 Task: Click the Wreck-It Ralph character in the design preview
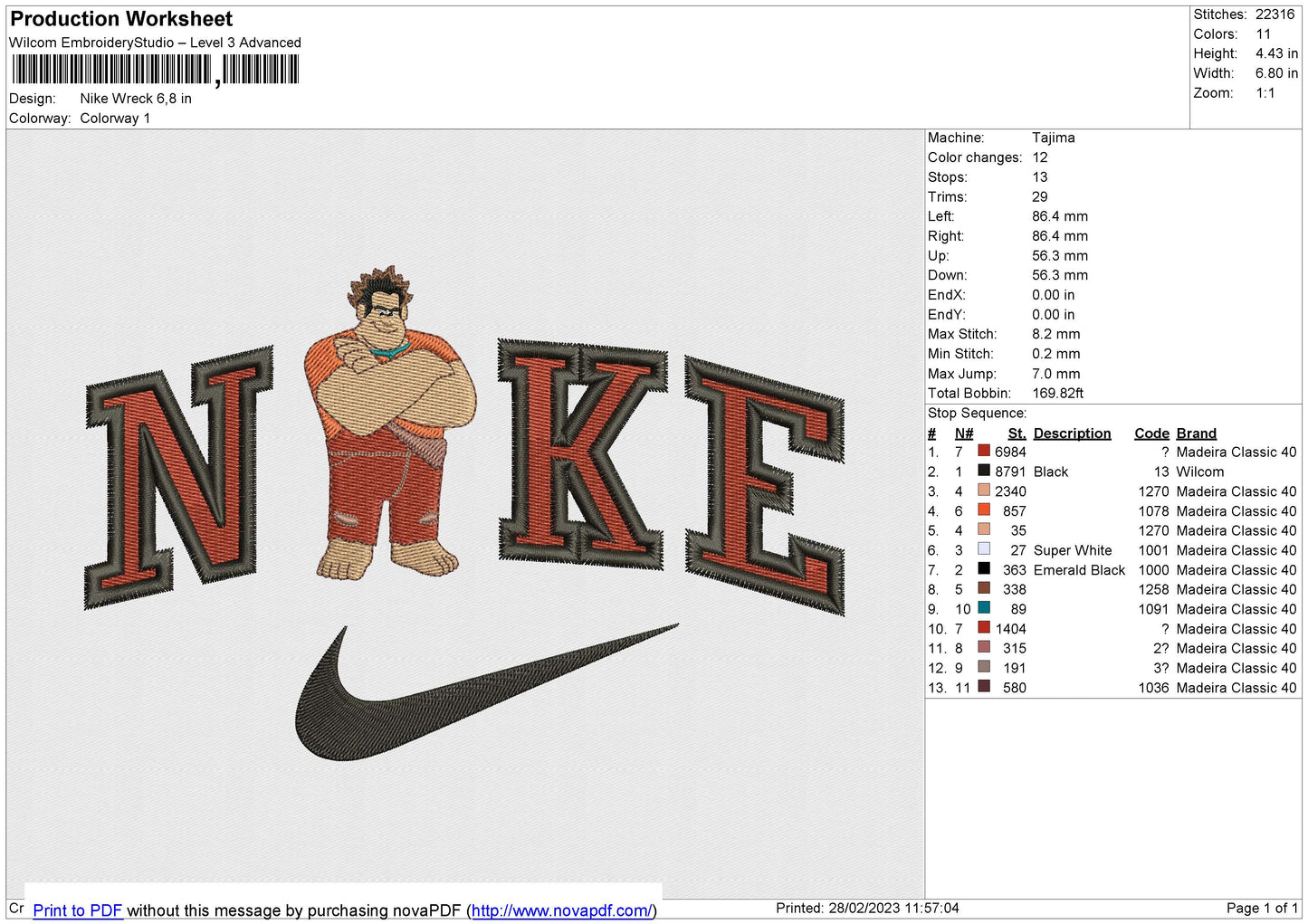point(389,423)
